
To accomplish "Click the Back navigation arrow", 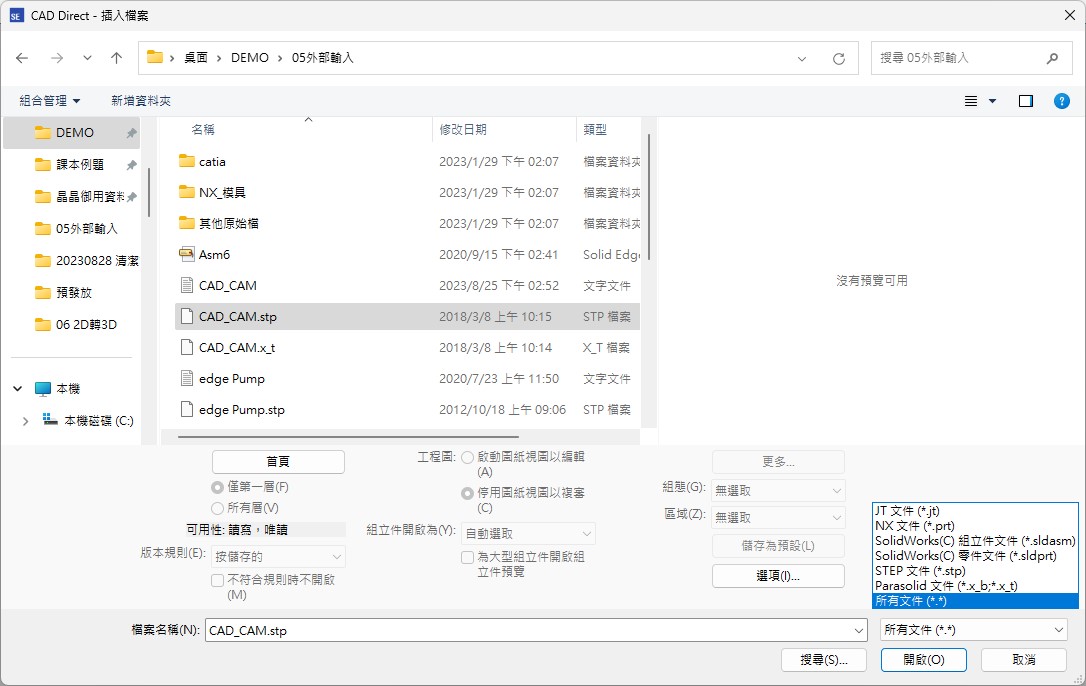I will pos(22,58).
